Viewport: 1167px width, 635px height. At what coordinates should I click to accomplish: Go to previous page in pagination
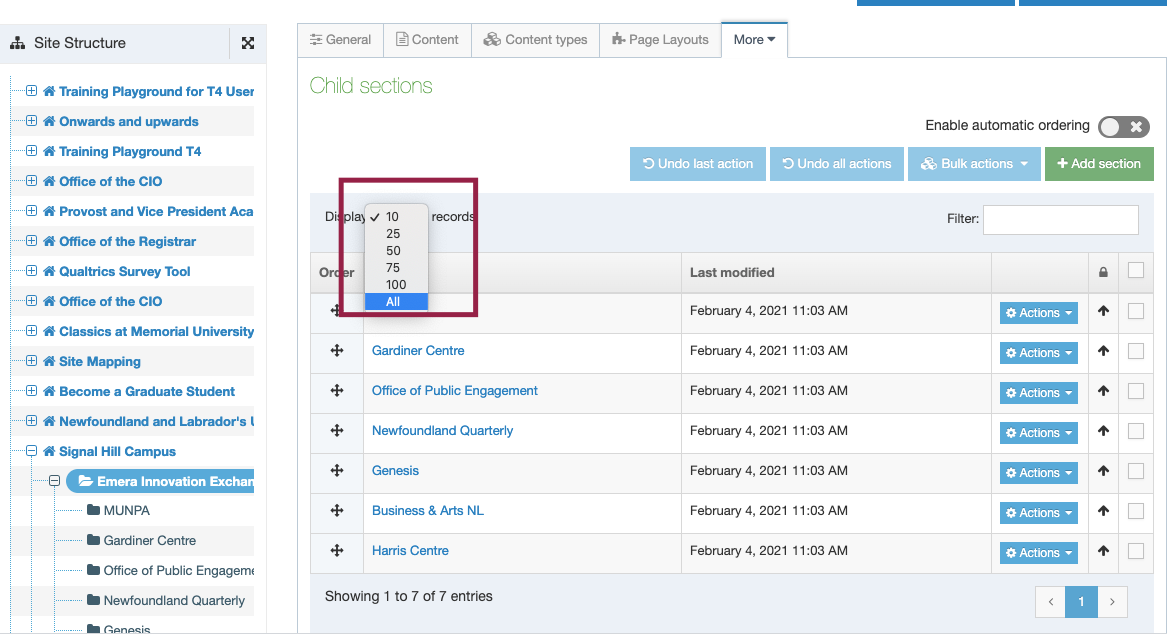coord(1050,602)
